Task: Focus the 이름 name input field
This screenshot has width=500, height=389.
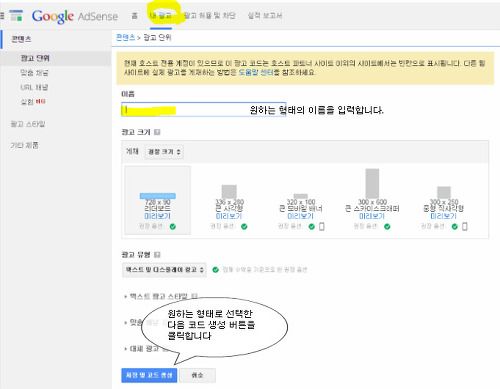Action: tap(204, 110)
